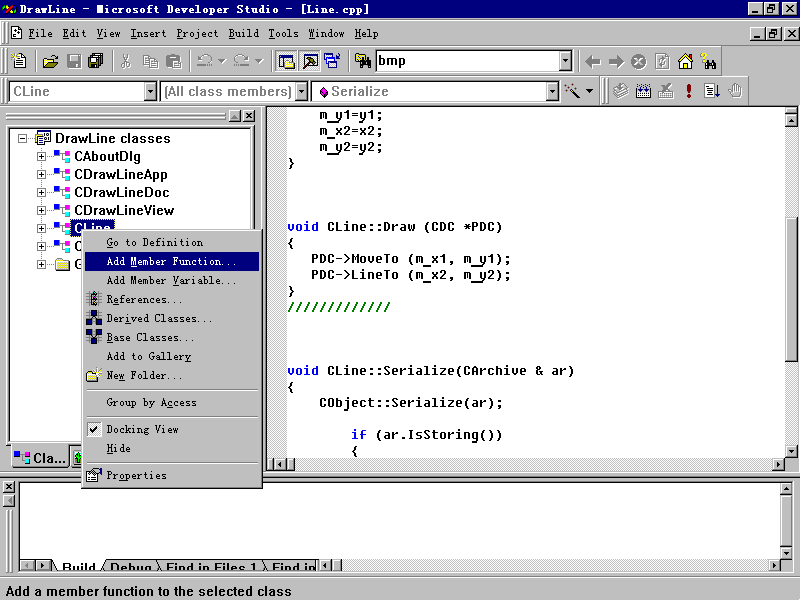
Task: Cut selection using the scissors icon
Action: tap(126, 62)
